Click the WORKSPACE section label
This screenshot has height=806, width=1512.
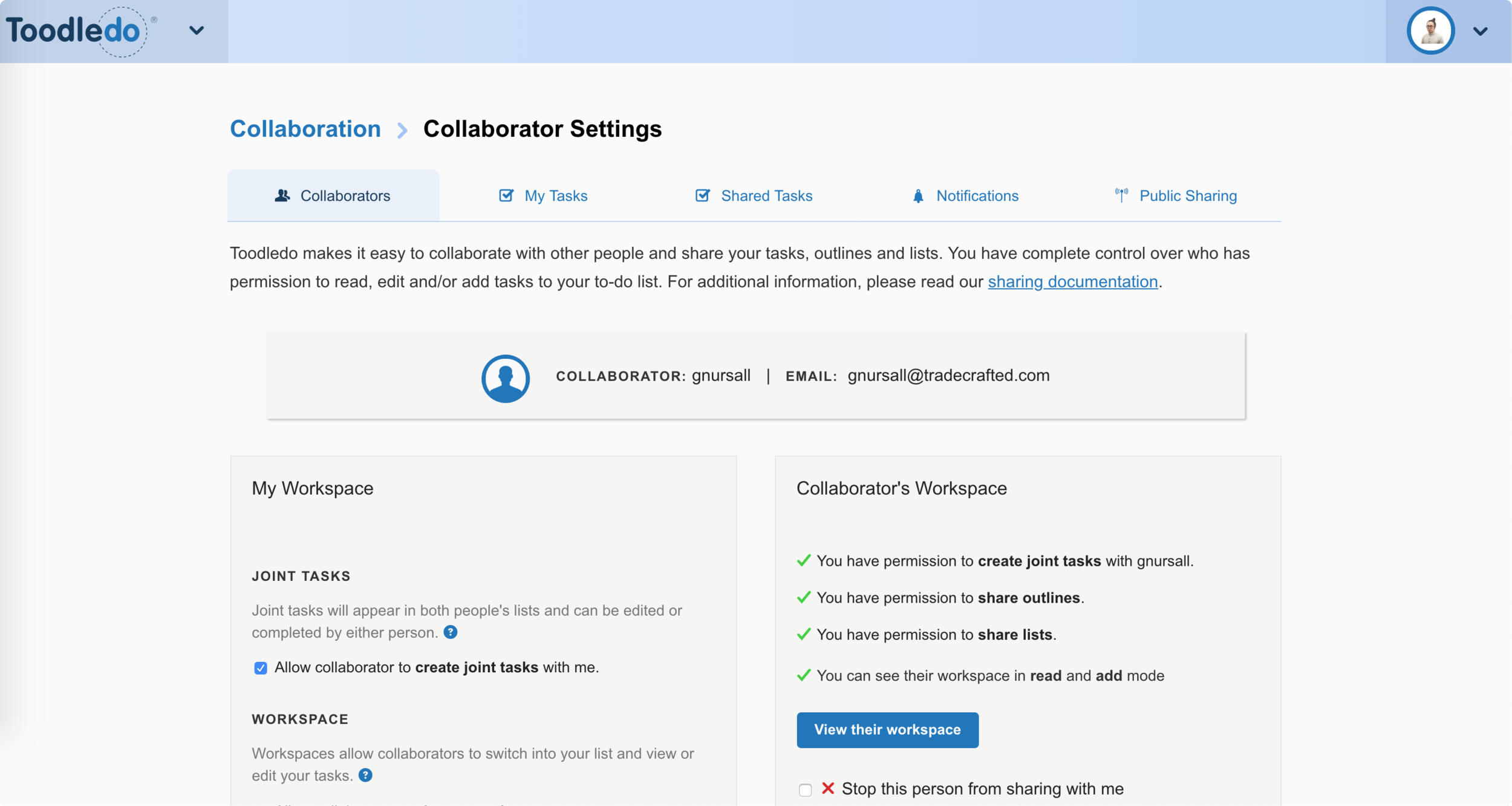[300, 719]
